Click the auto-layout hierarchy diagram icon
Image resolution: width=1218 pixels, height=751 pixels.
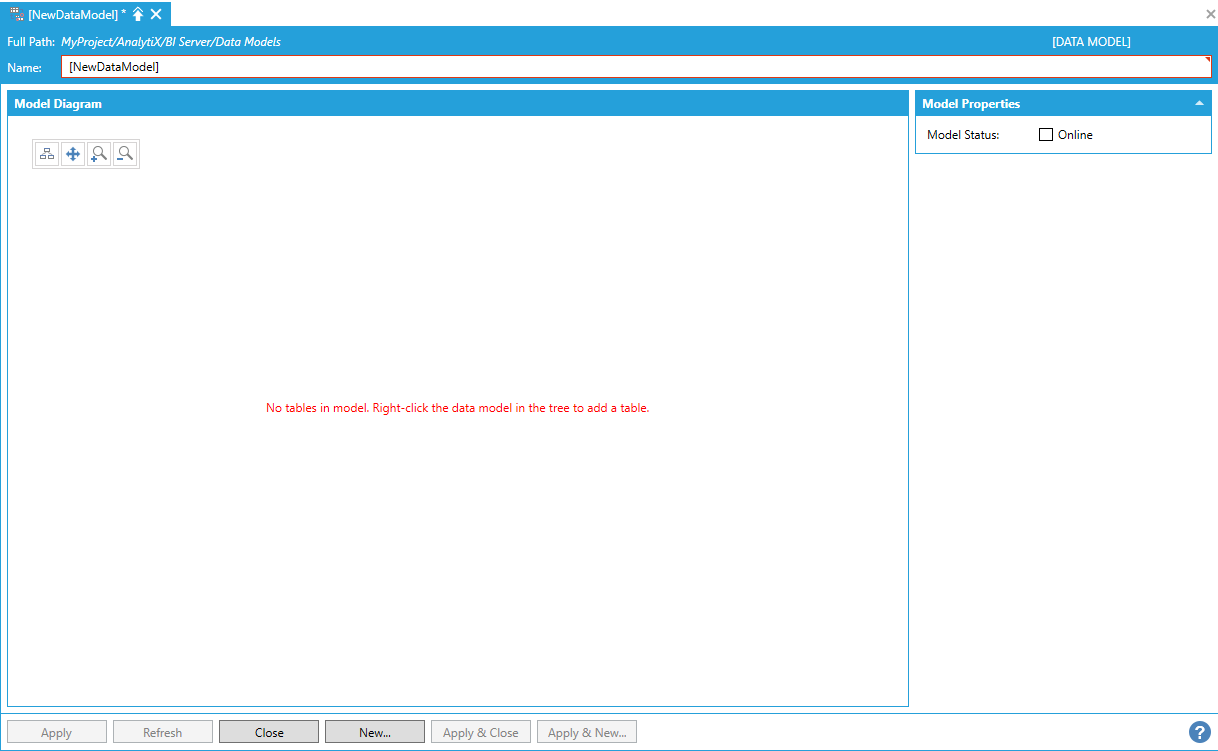coord(47,154)
